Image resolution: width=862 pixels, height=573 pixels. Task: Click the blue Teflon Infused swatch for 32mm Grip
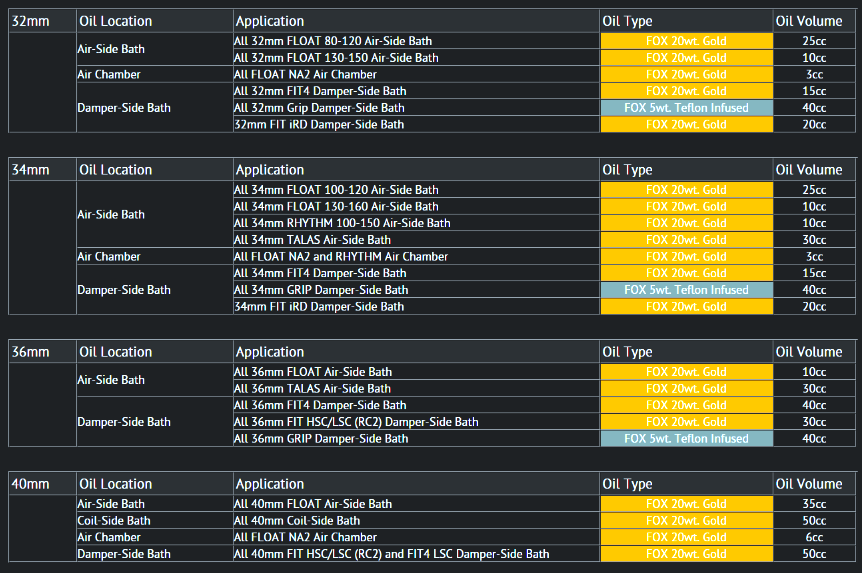686,108
